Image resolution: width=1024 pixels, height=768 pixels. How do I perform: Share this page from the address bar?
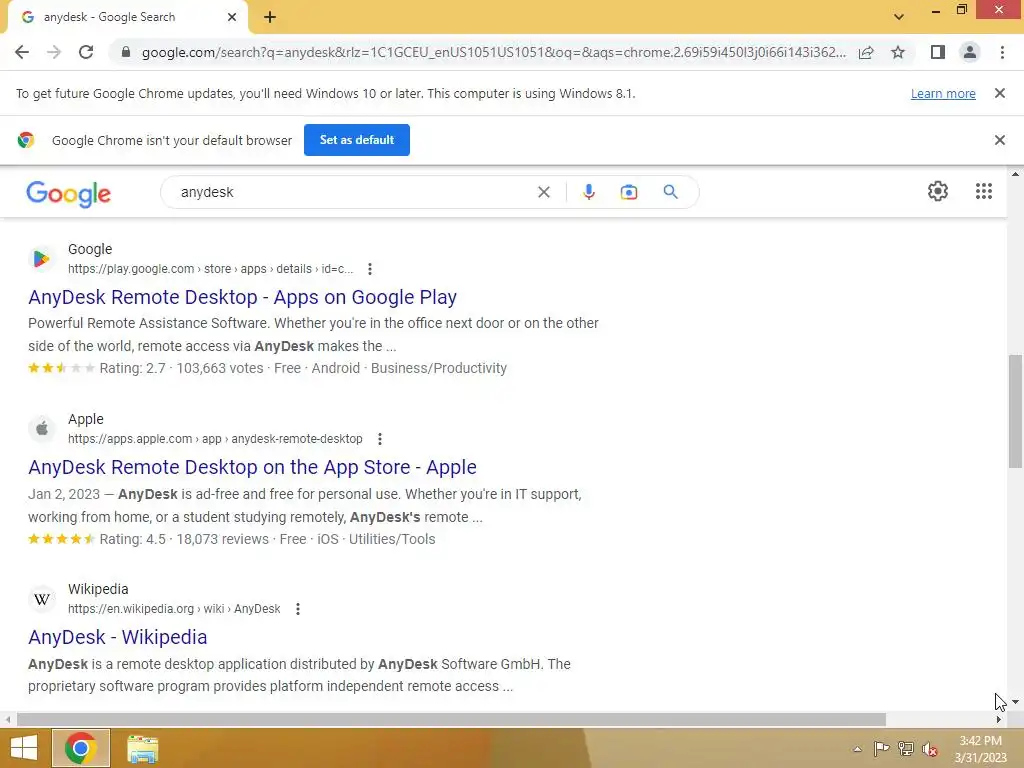[866, 52]
